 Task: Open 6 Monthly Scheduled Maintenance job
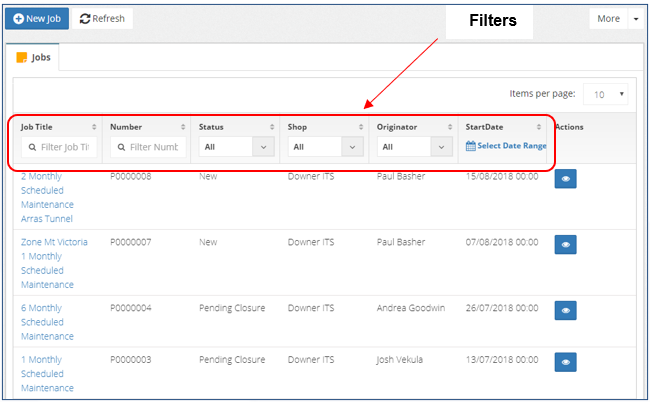tap(47, 322)
